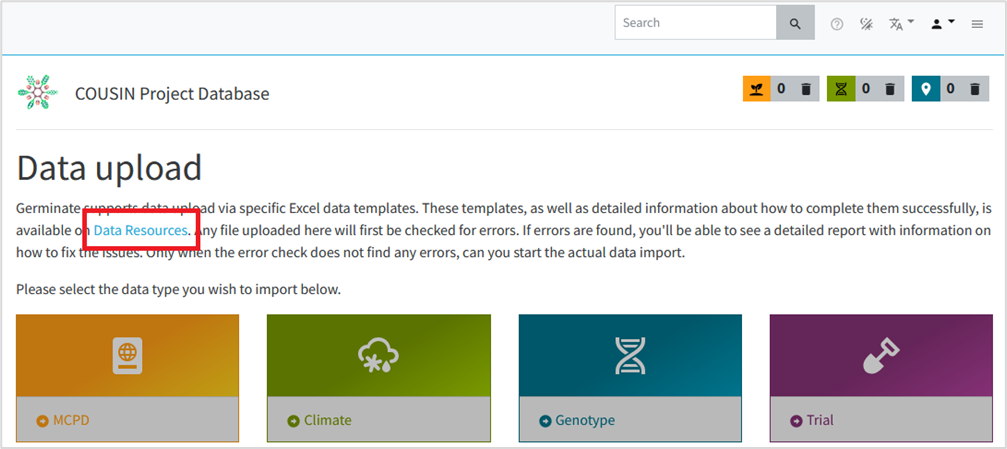Type in the Search field
This screenshot has height=449, width=1007.
(695, 23)
